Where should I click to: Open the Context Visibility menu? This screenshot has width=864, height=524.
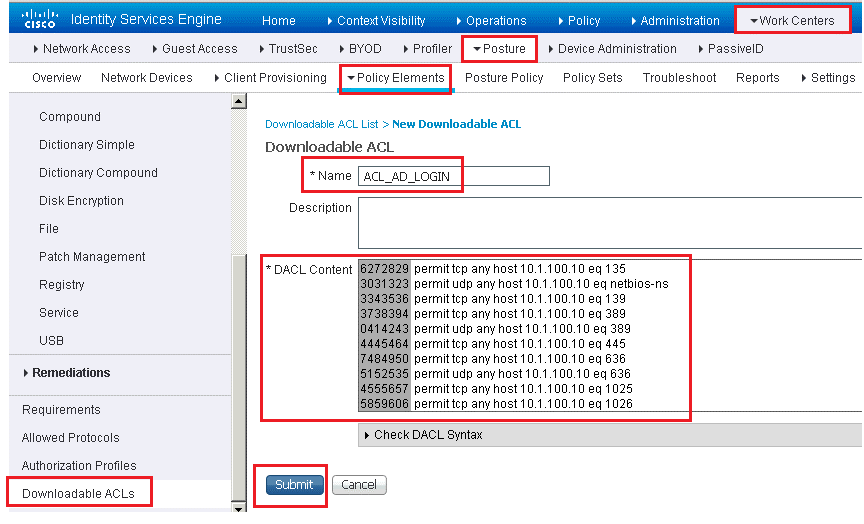coord(376,21)
